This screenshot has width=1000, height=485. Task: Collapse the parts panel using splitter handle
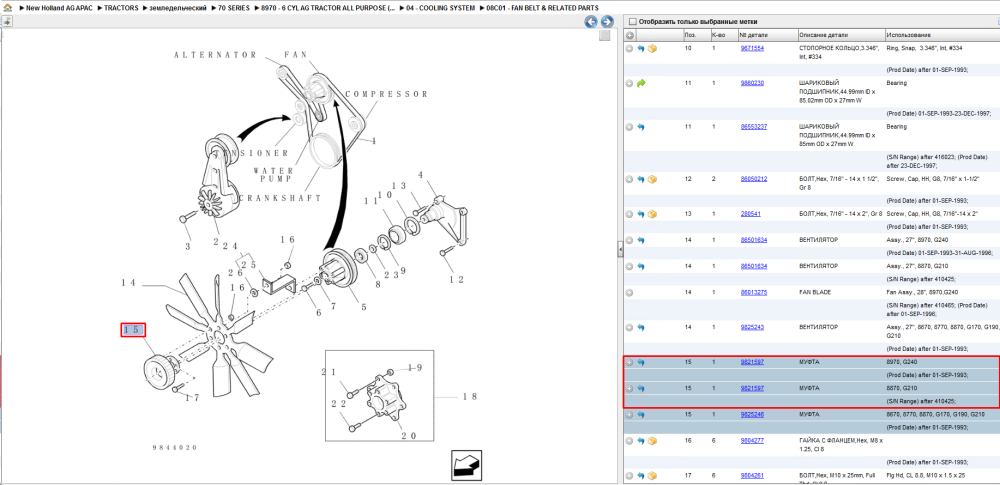[620, 250]
